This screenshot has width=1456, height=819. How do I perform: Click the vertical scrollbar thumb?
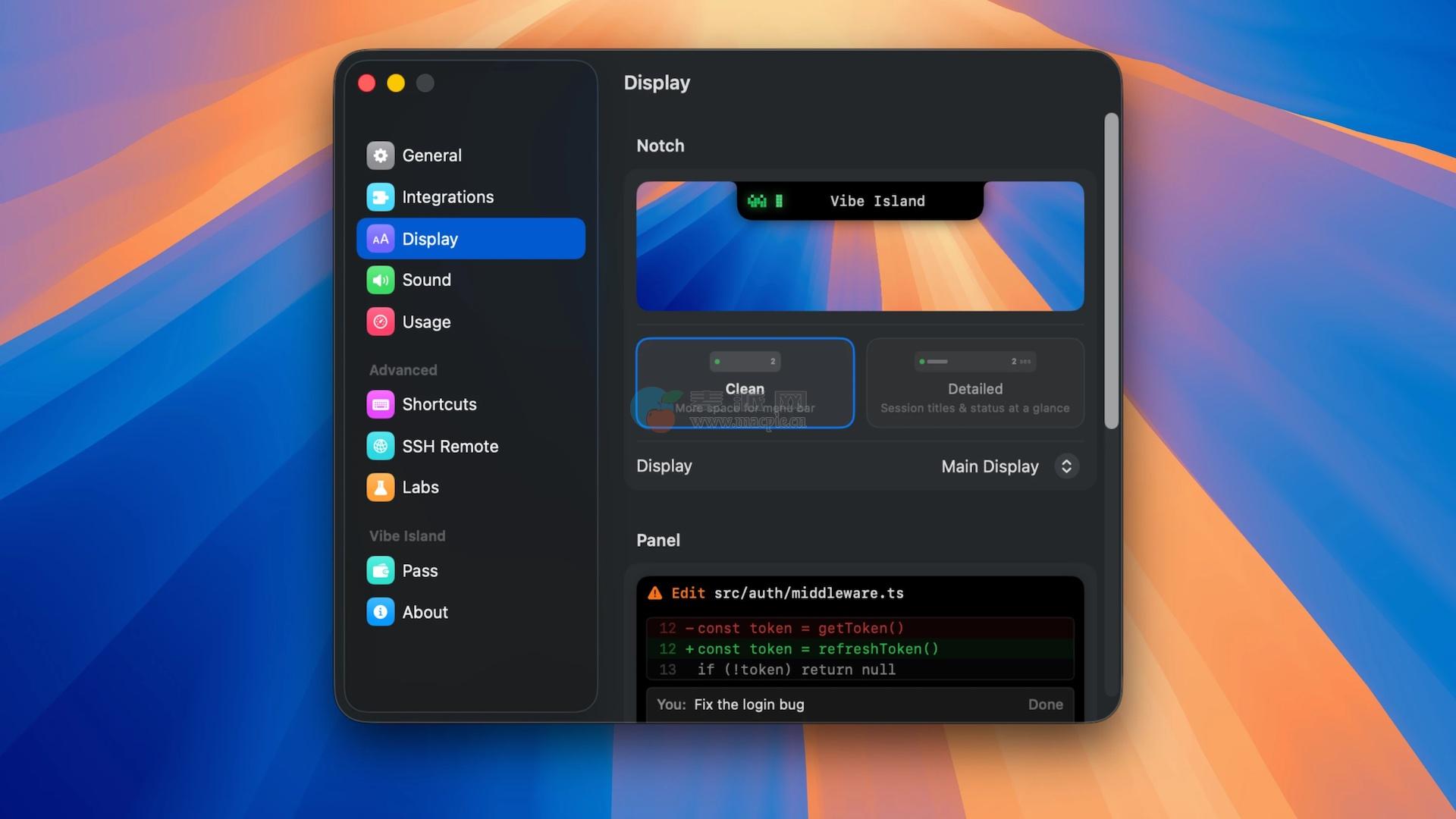pos(1111,271)
